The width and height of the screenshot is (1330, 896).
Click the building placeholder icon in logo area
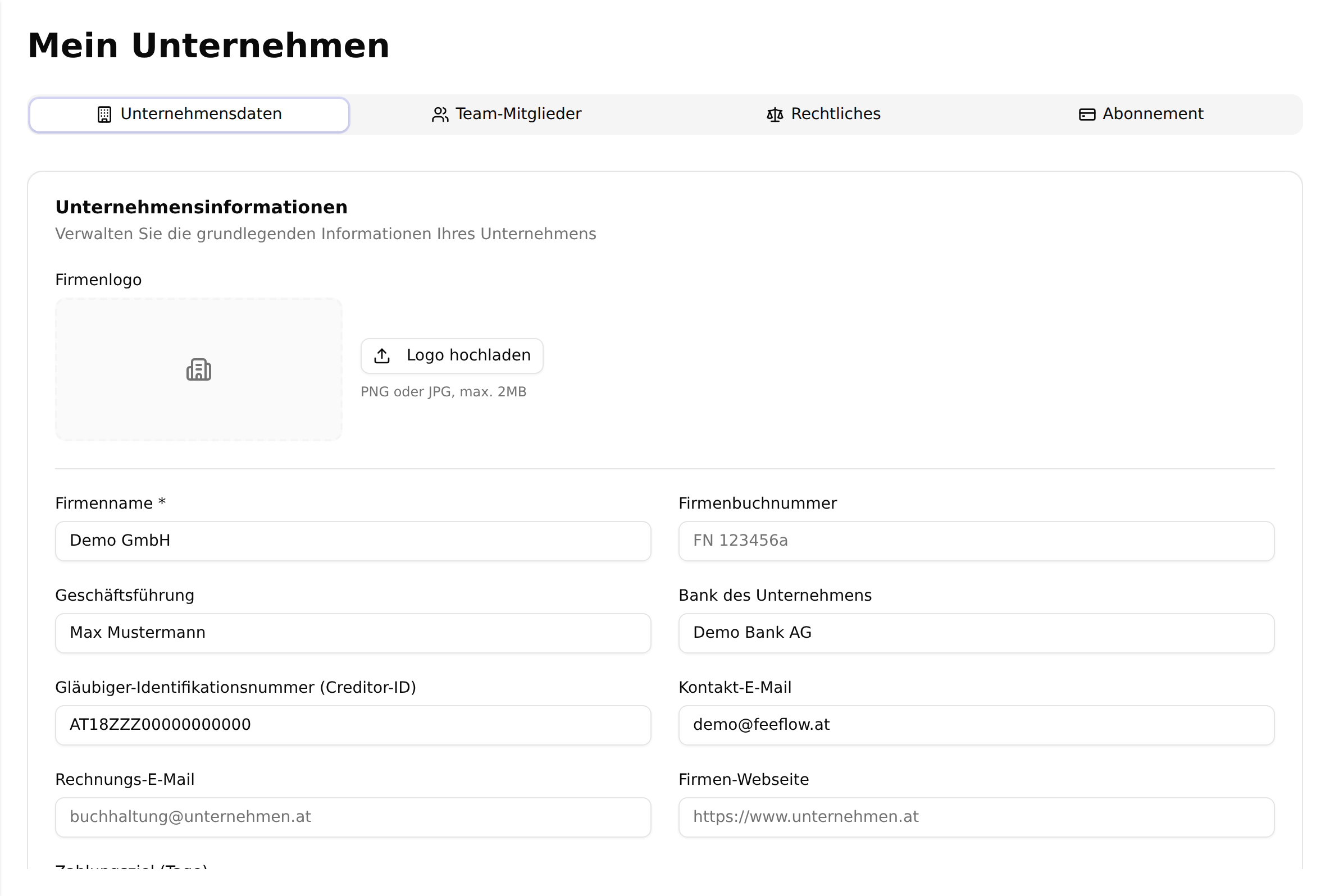coord(198,369)
